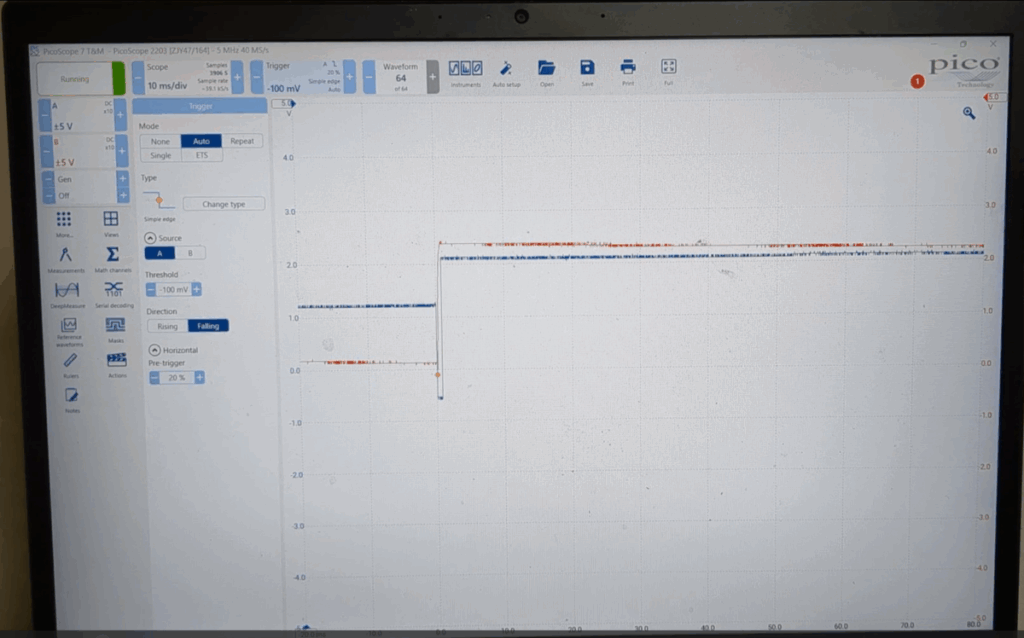Open the More... tools grid
Viewport: 1024px width, 638px height.
[64, 221]
